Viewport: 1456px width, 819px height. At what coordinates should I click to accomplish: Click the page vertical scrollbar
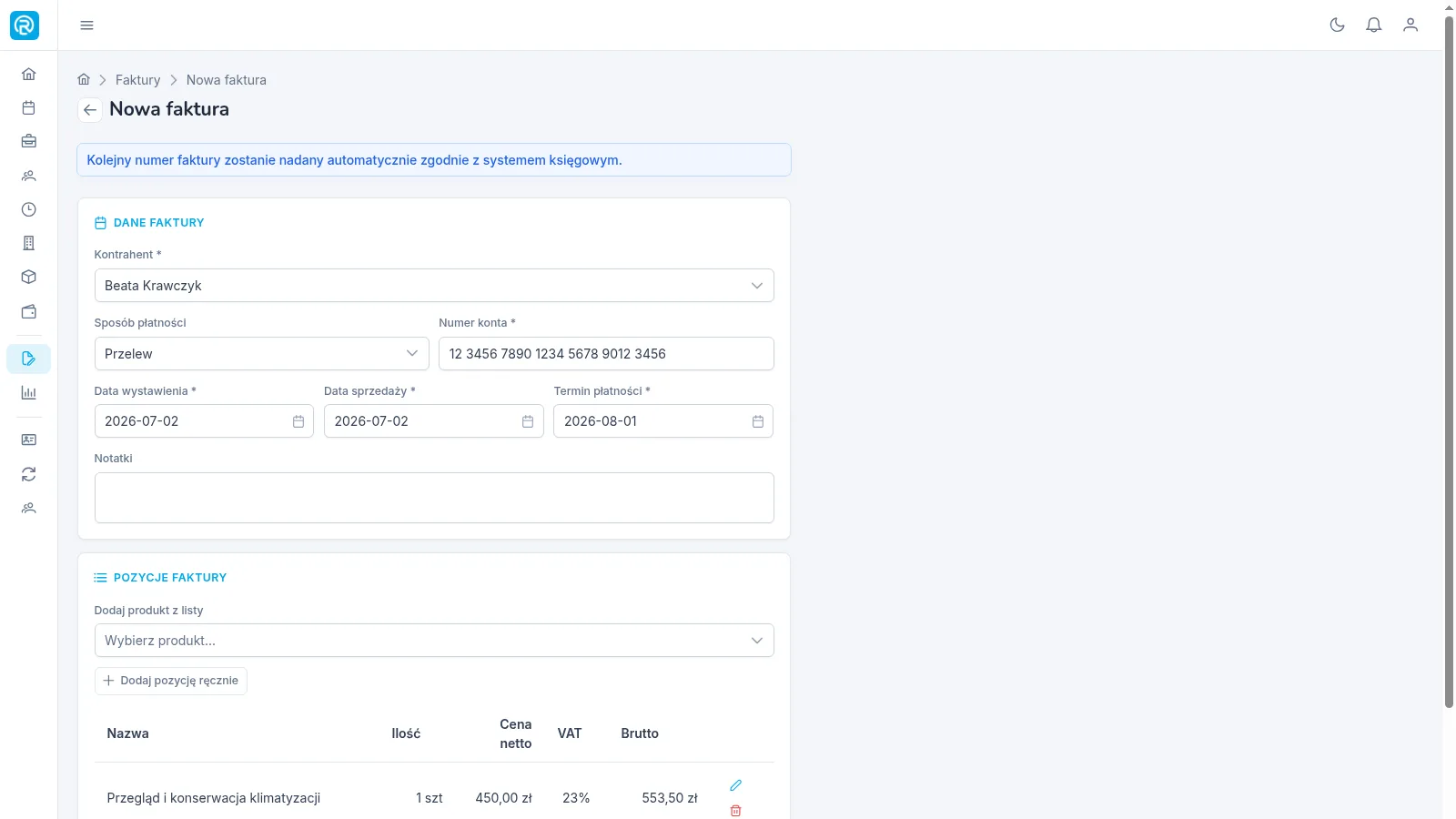[1449, 364]
